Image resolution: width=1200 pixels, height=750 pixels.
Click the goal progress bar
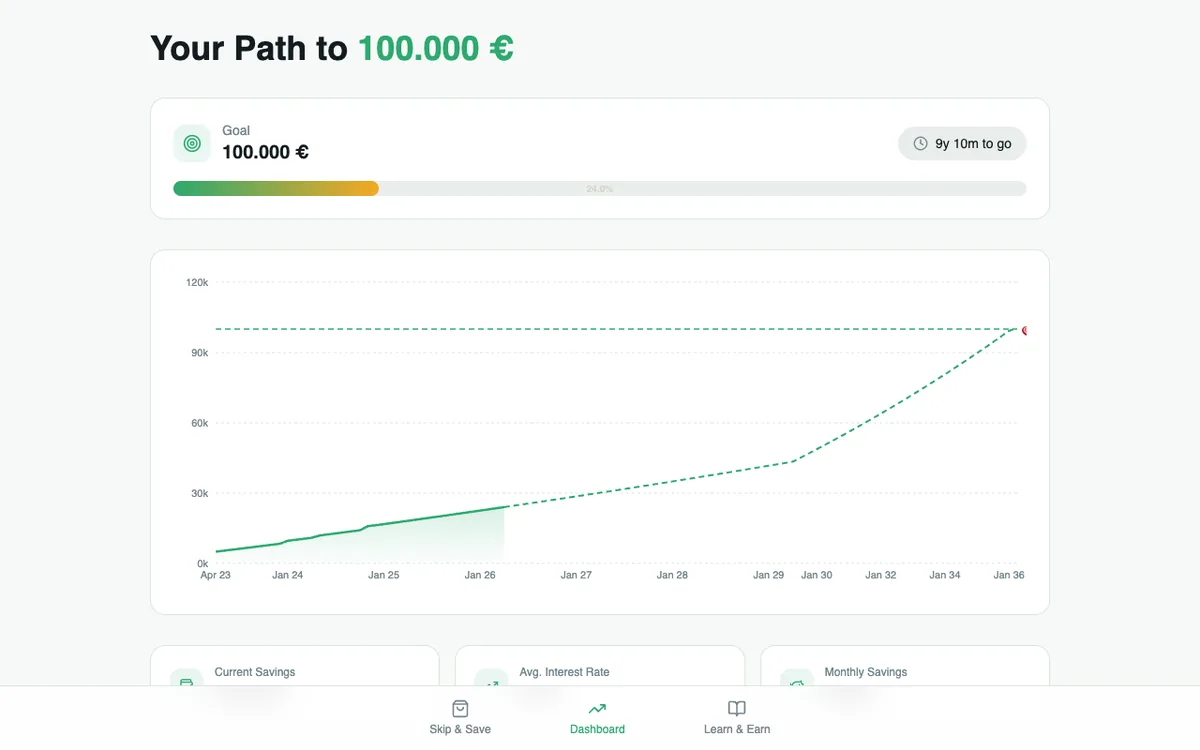(x=599, y=188)
